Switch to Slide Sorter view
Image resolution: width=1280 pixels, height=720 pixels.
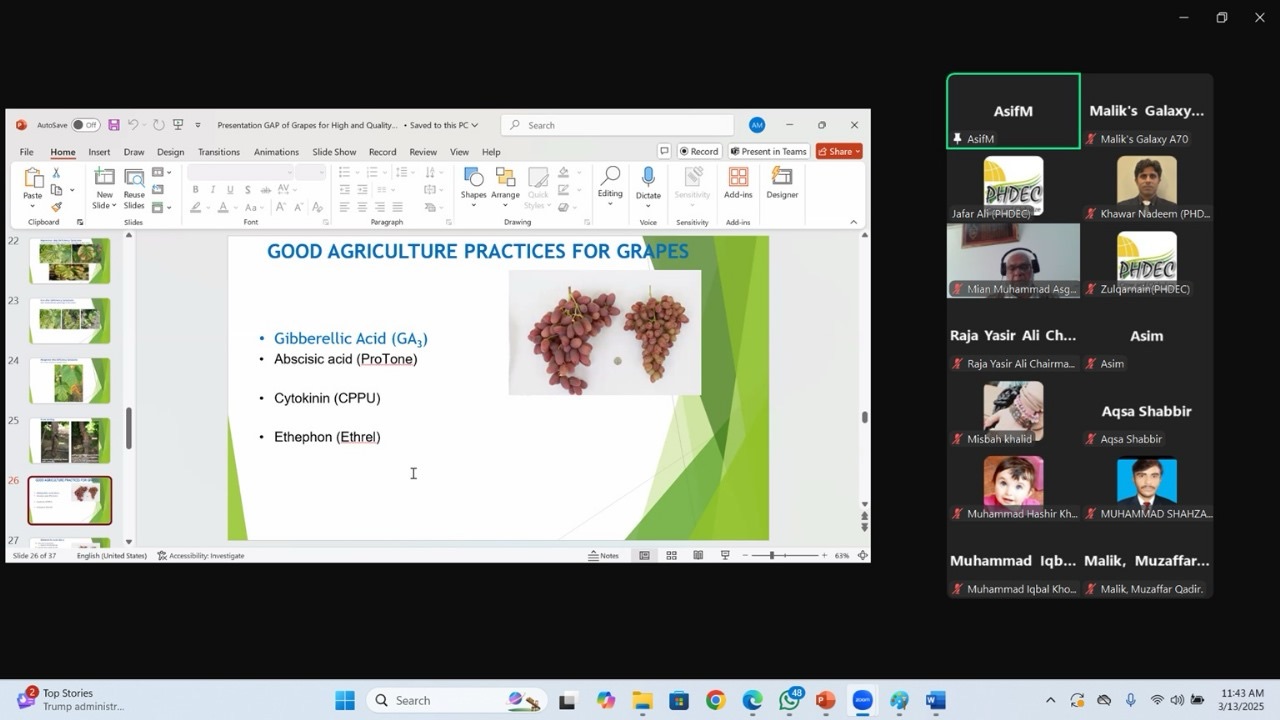pos(671,555)
